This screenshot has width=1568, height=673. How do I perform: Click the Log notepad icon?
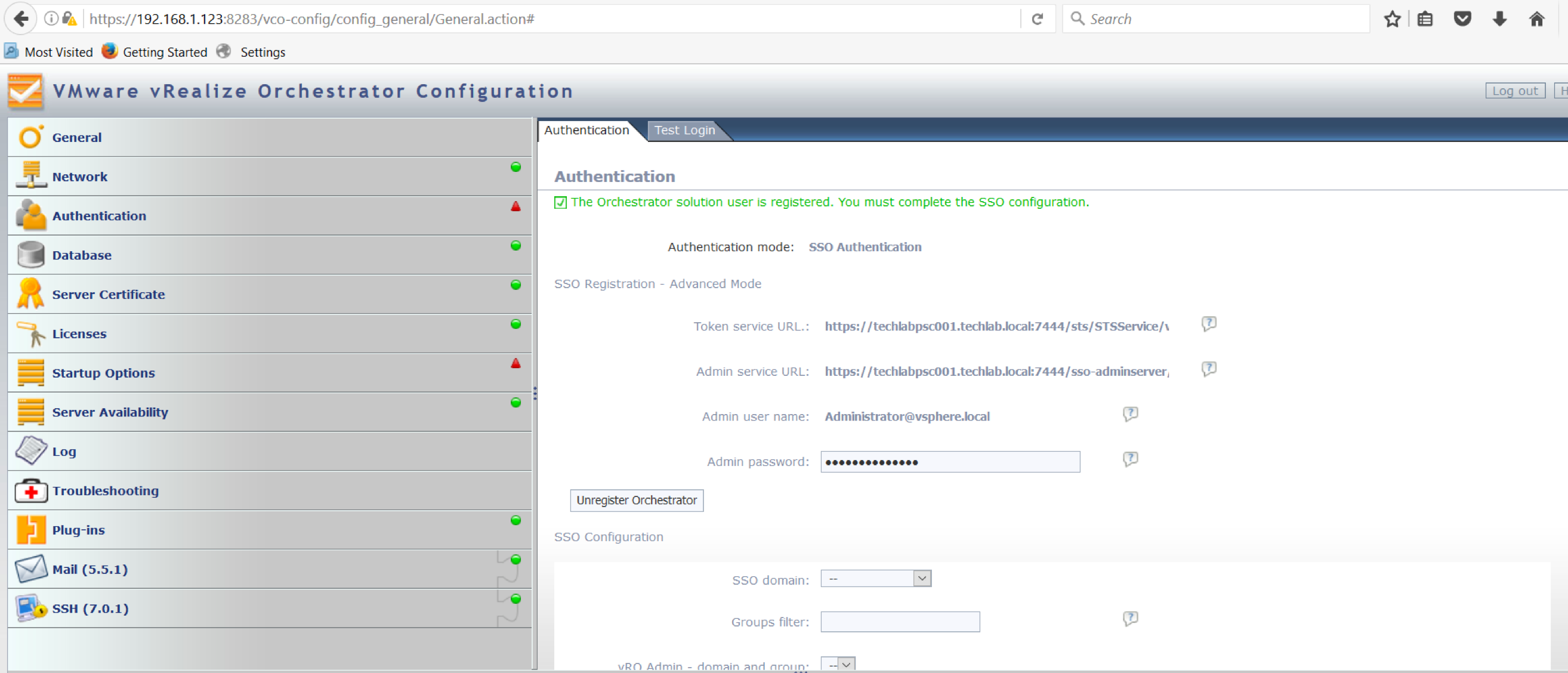30,450
